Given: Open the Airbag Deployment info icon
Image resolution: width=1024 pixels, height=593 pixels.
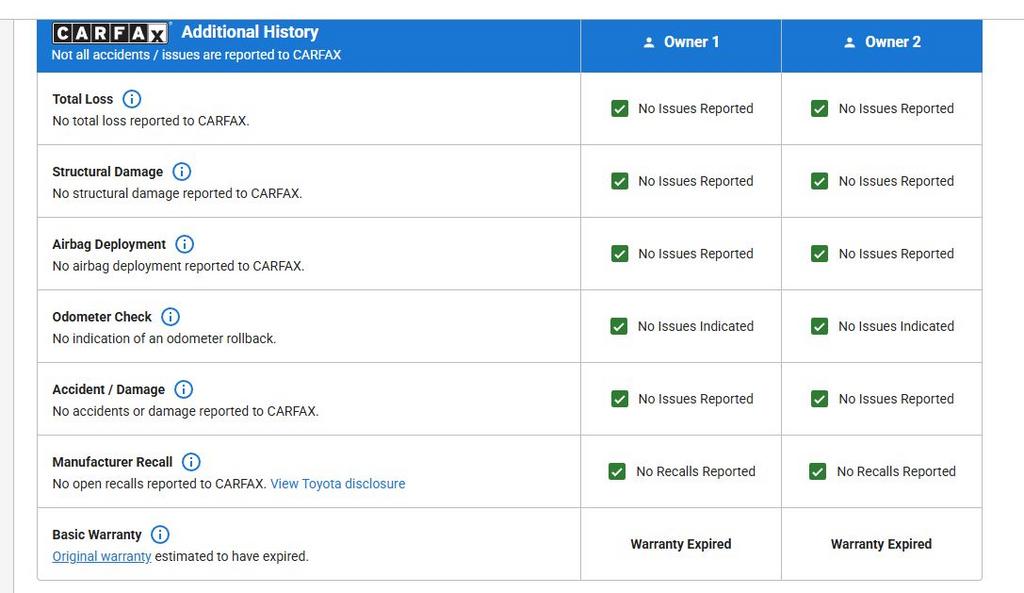Looking at the screenshot, I should coord(185,244).
